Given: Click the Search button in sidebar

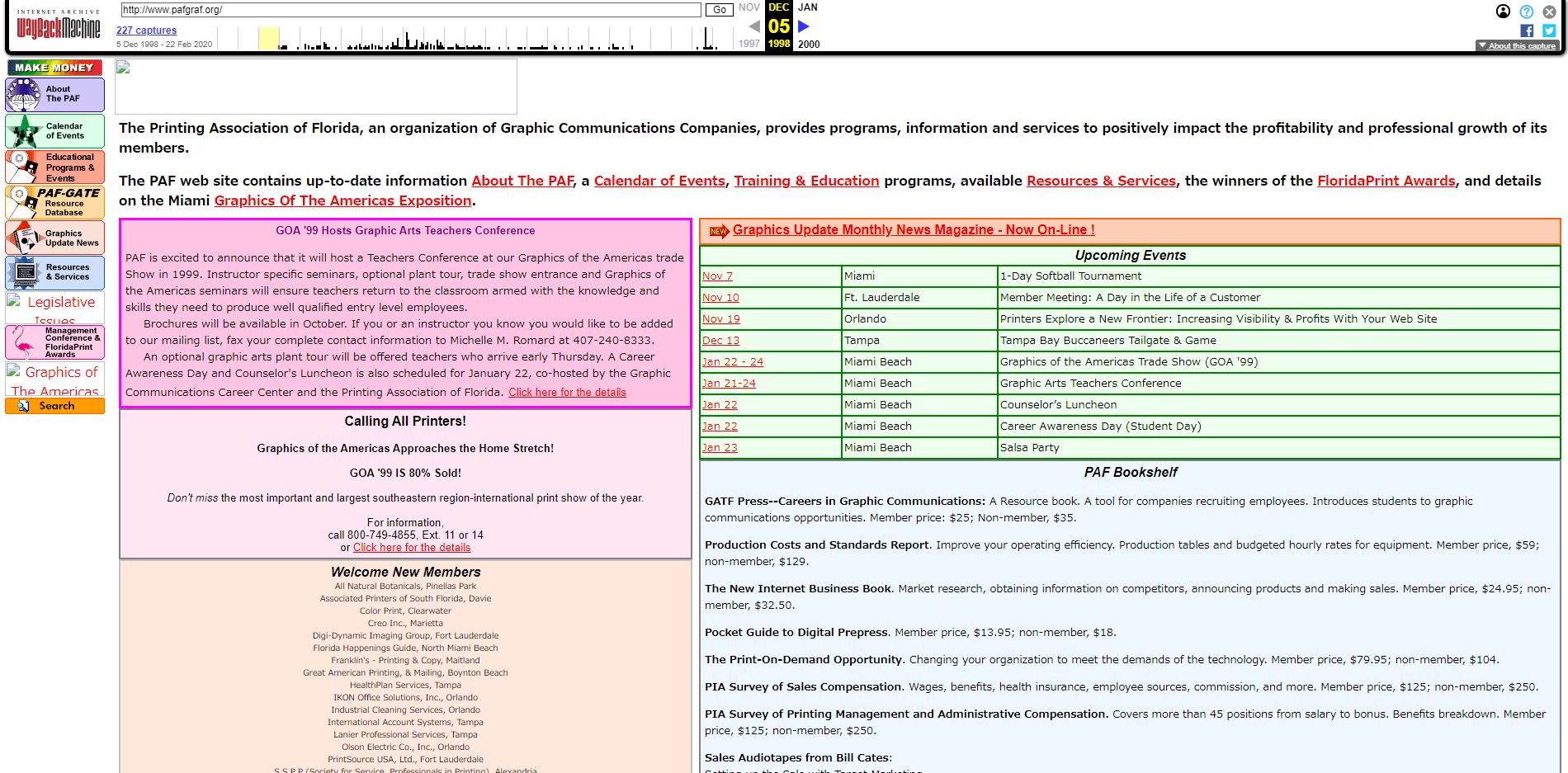Looking at the screenshot, I should (54, 406).
